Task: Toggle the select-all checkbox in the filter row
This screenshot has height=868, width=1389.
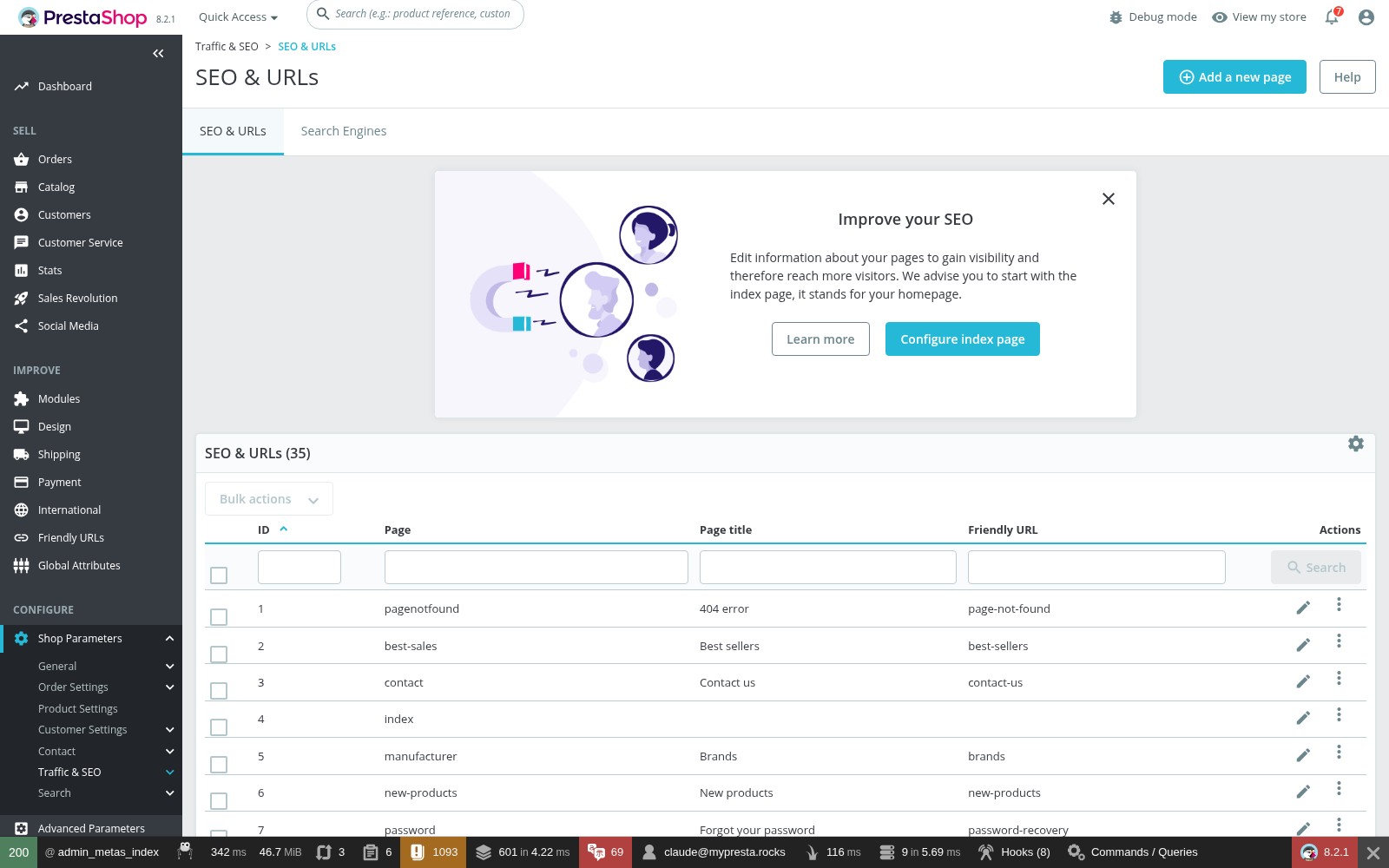Action: (x=219, y=575)
